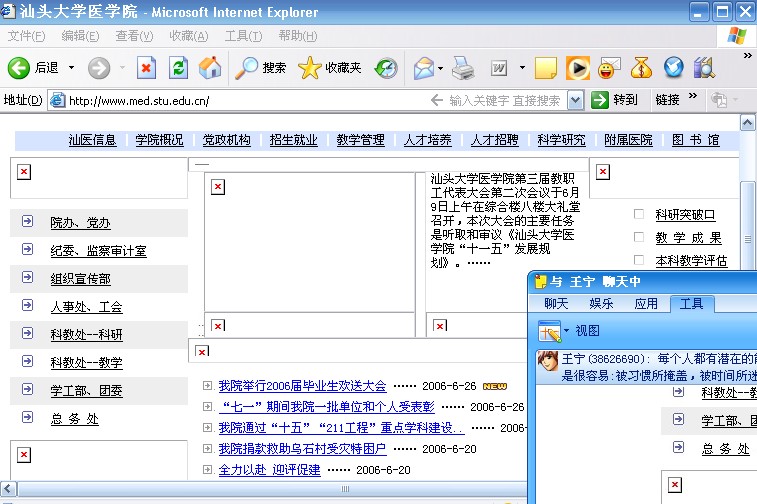
Task: Open the History clock icon
Action: tap(386, 68)
